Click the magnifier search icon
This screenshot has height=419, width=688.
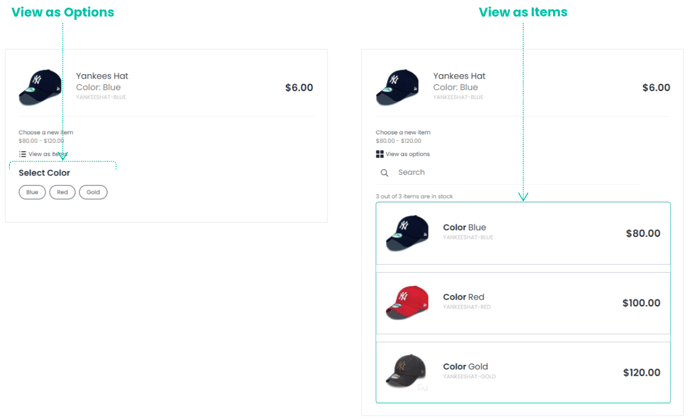[x=384, y=173]
